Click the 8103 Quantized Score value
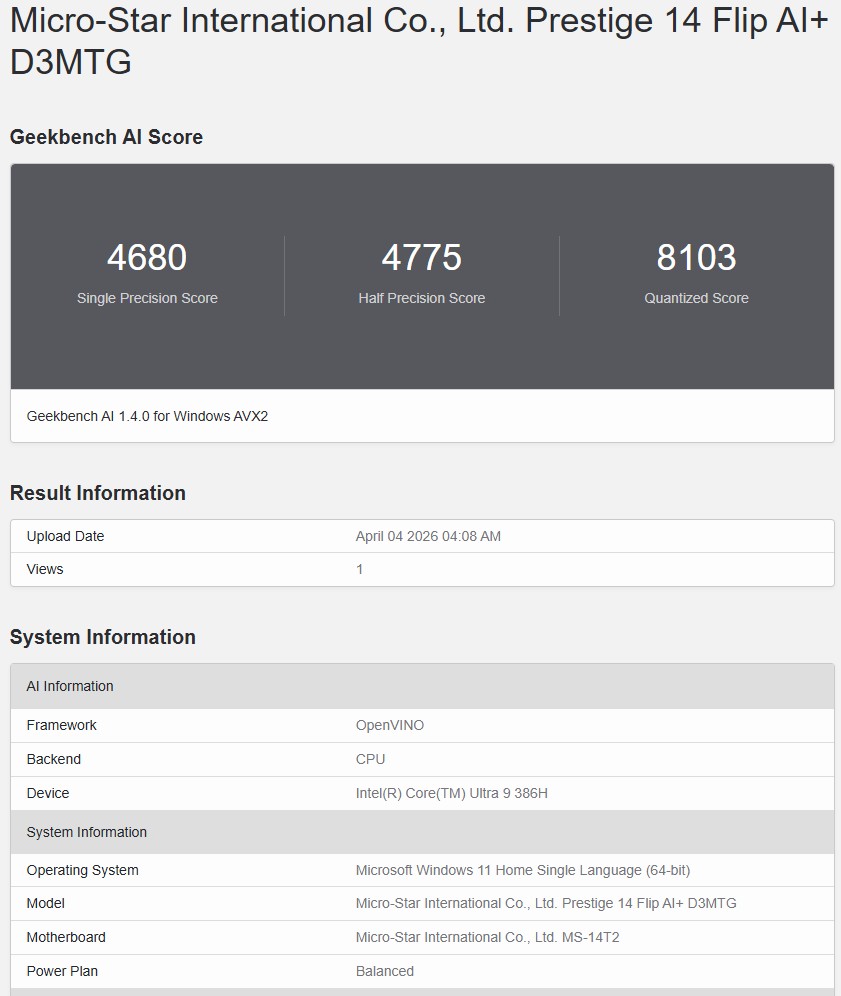The image size is (841, 996). point(696,257)
